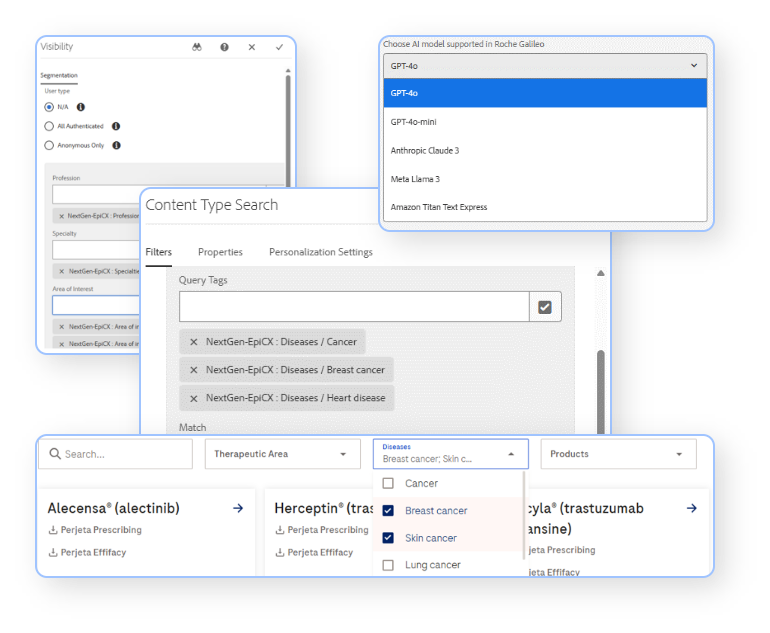Confirm Visibility dialog with checkmark icon
770x633 pixels.
[x=279, y=47]
